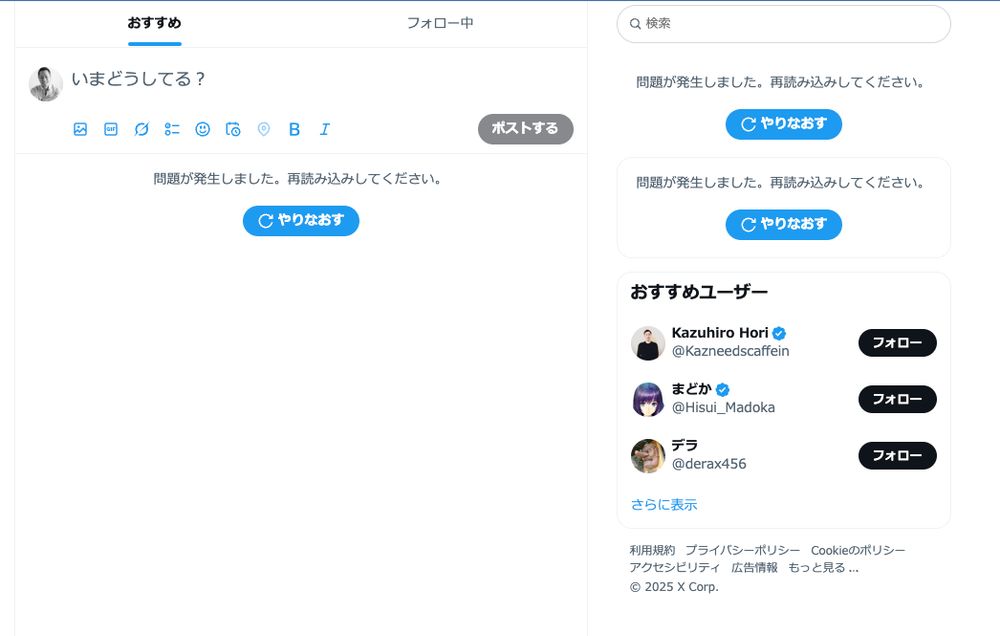
Task: Click the media/image upload icon
Action: coord(82,129)
